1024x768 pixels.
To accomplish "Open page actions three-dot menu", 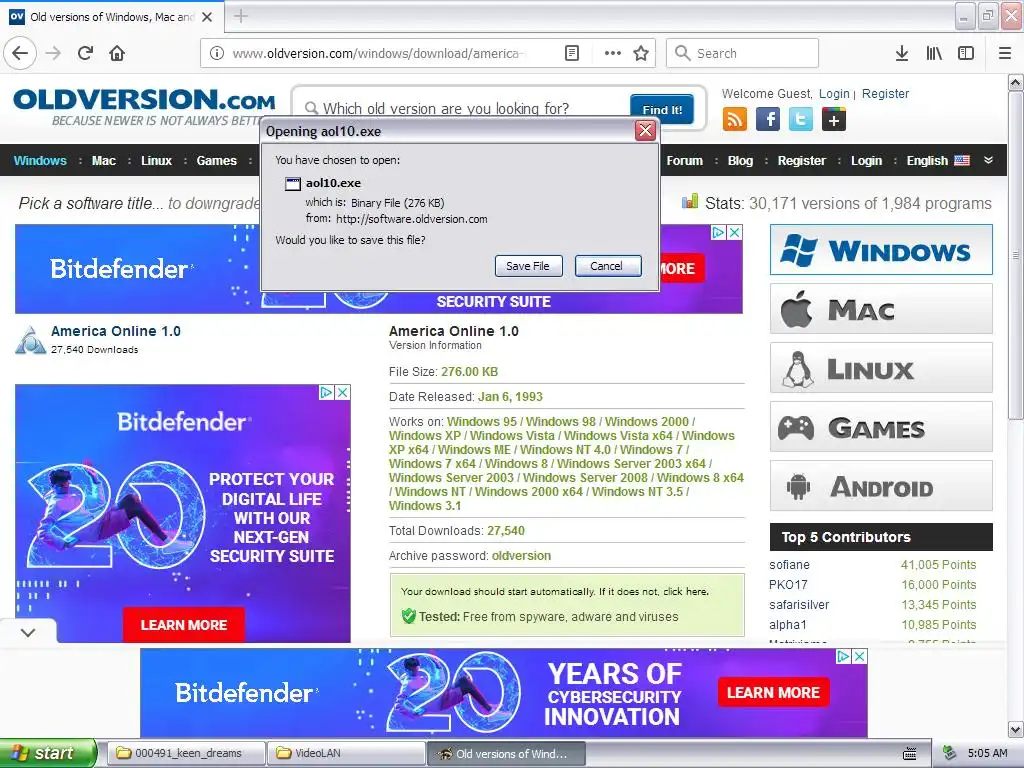I will 613,53.
